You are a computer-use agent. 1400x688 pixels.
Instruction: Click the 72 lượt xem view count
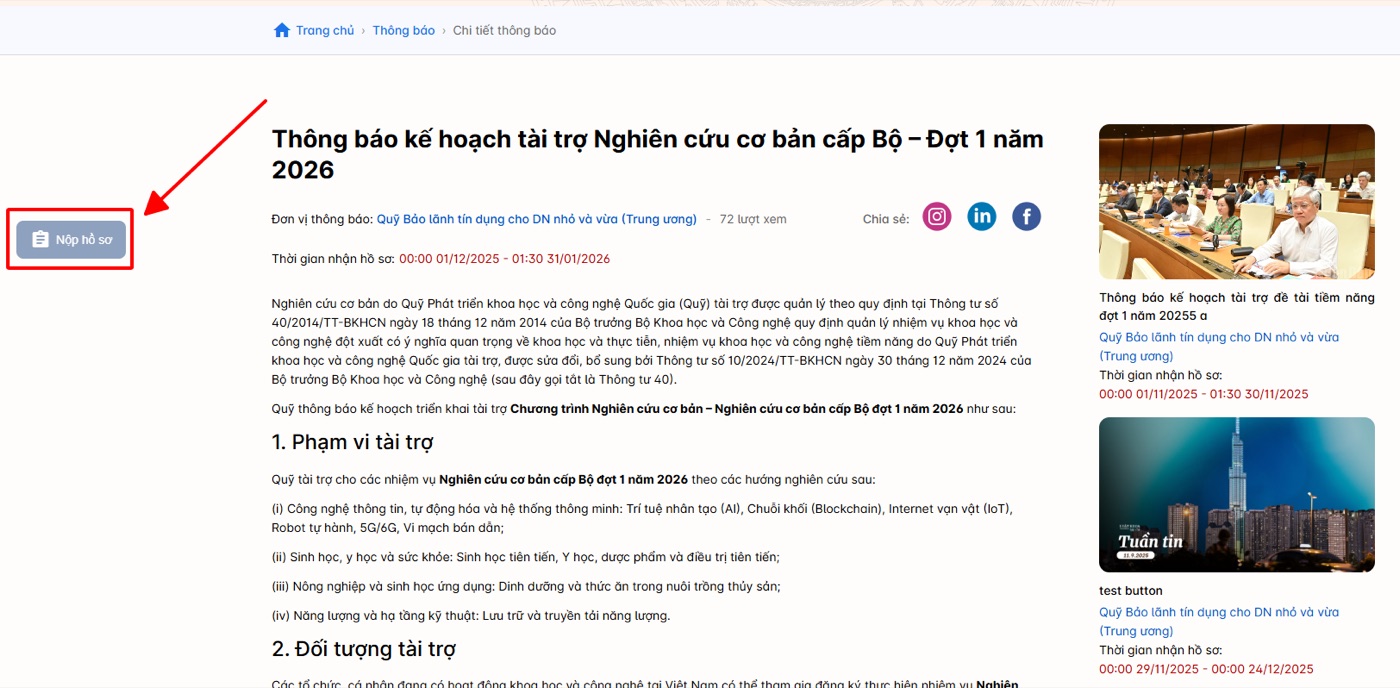pyautogui.click(x=753, y=219)
